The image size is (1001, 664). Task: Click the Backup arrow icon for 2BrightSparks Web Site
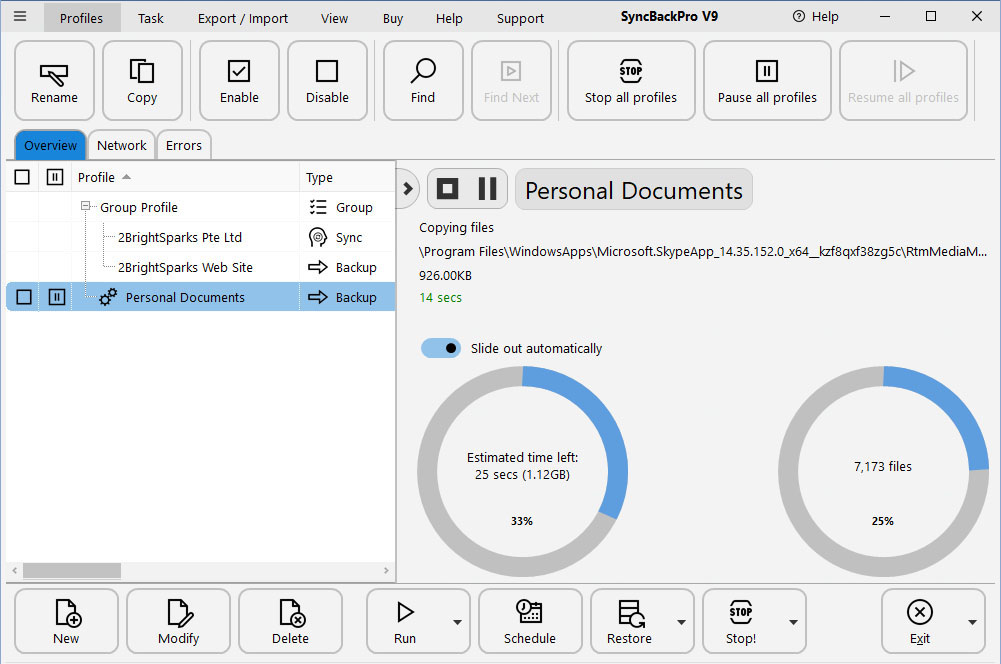click(317, 267)
